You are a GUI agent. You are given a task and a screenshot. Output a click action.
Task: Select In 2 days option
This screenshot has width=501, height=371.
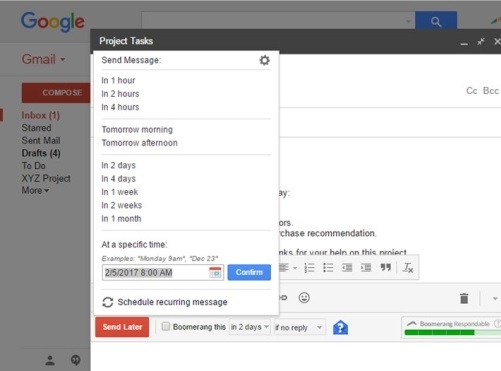(x=119, y=165)
